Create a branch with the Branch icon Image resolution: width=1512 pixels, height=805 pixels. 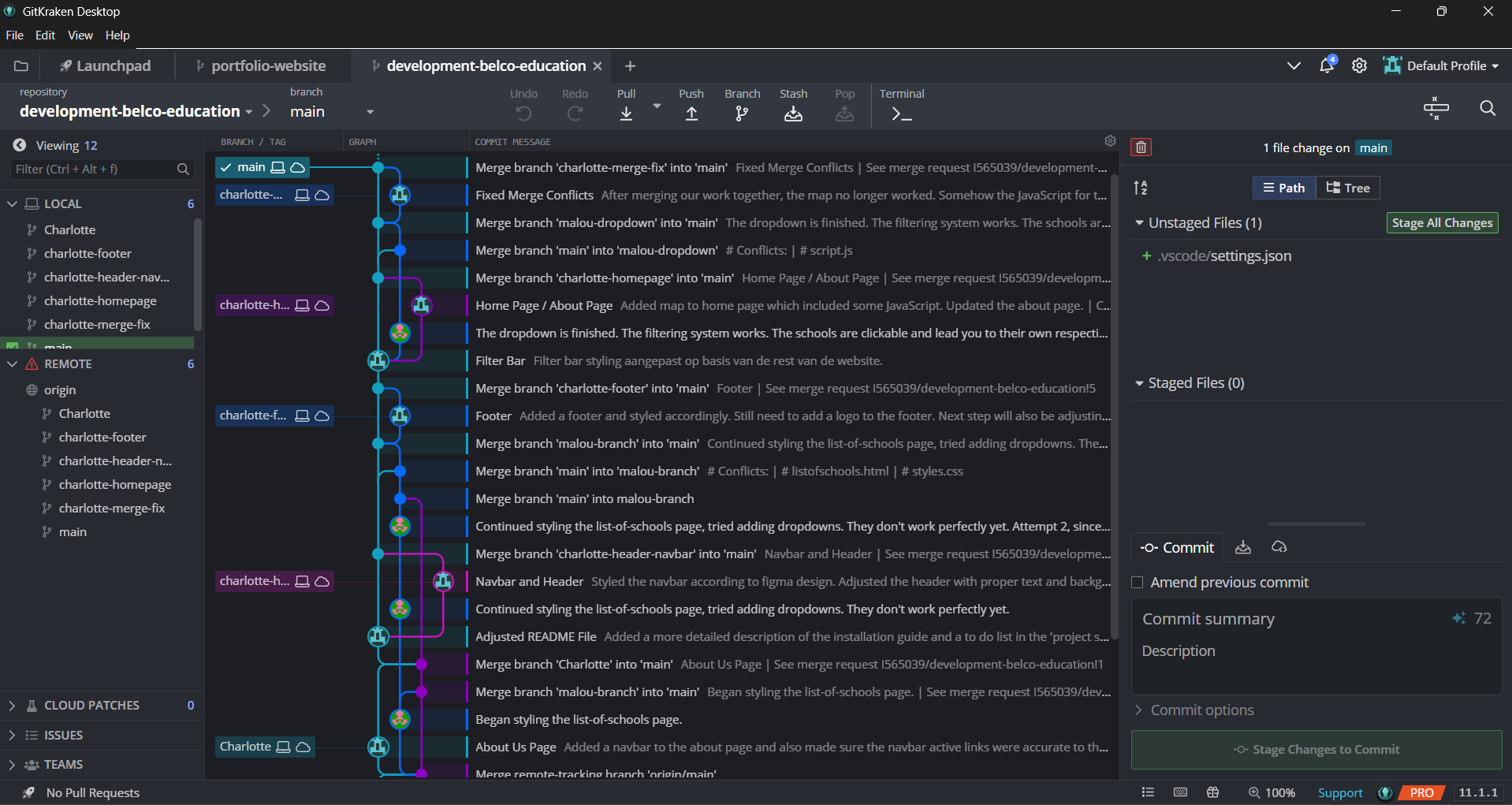(x=741, y=114)
